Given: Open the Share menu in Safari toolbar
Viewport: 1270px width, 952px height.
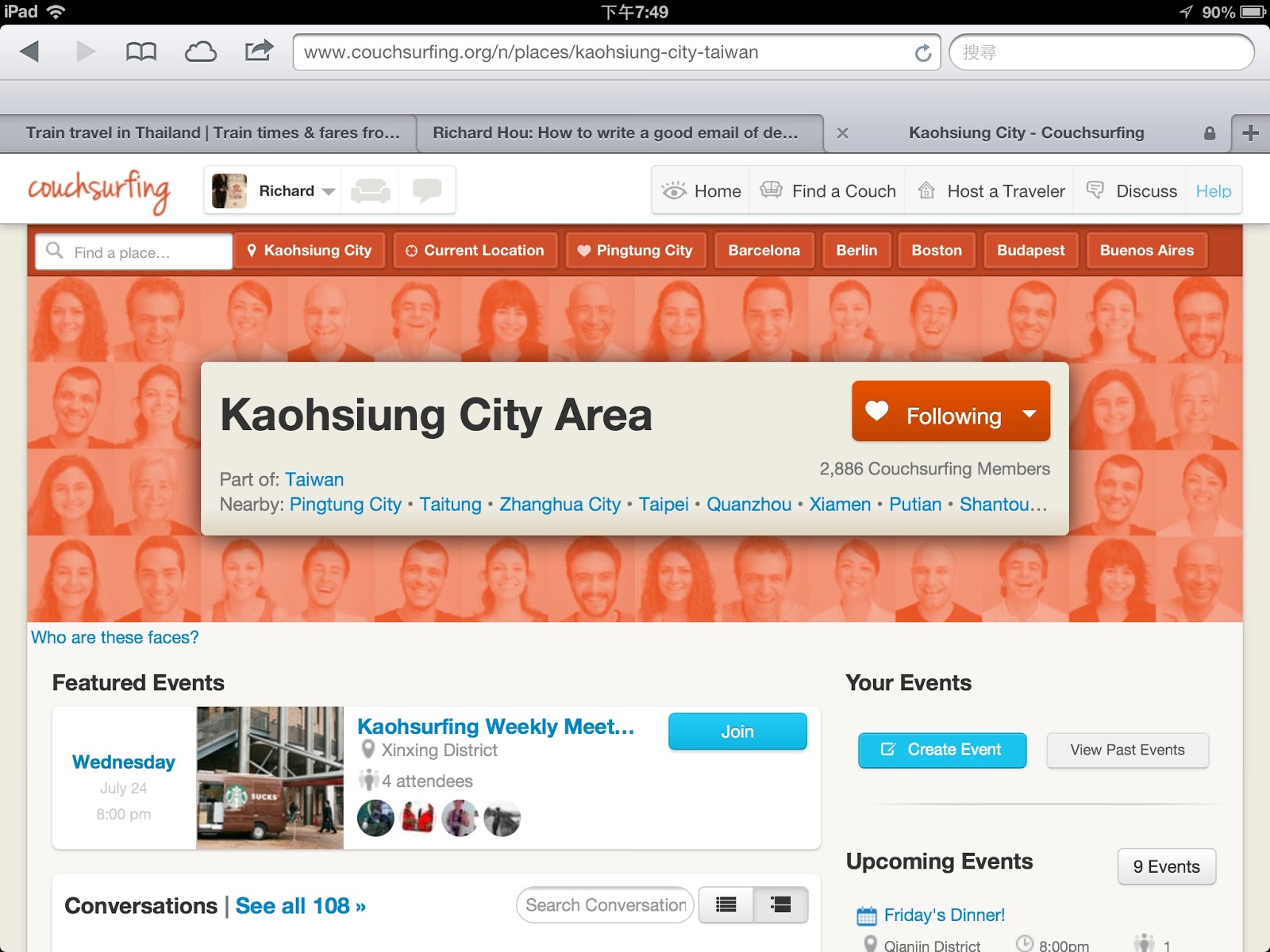Looking at the screenshot, I should pos(257,51).
